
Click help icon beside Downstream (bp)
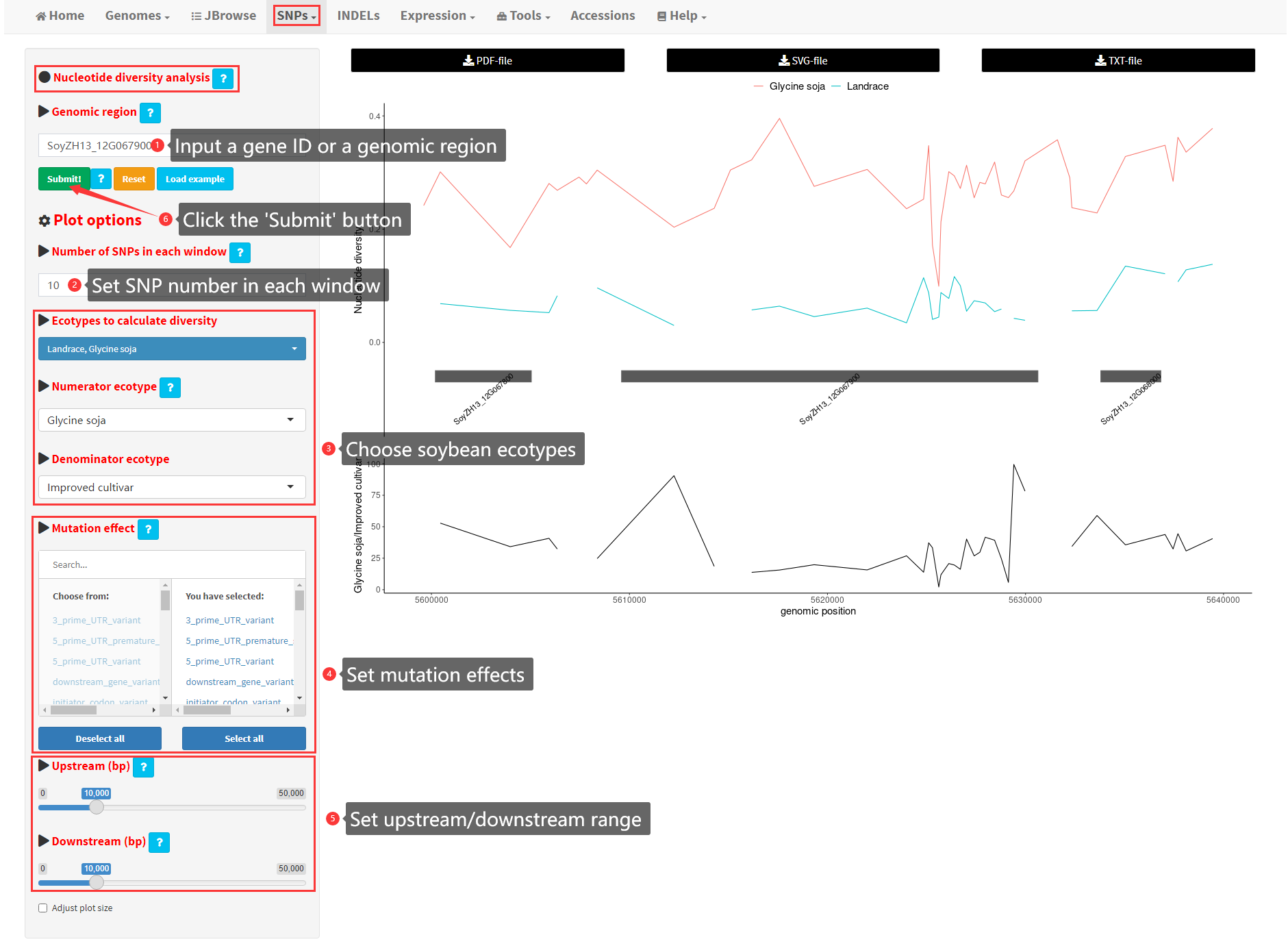coord(159,843)
